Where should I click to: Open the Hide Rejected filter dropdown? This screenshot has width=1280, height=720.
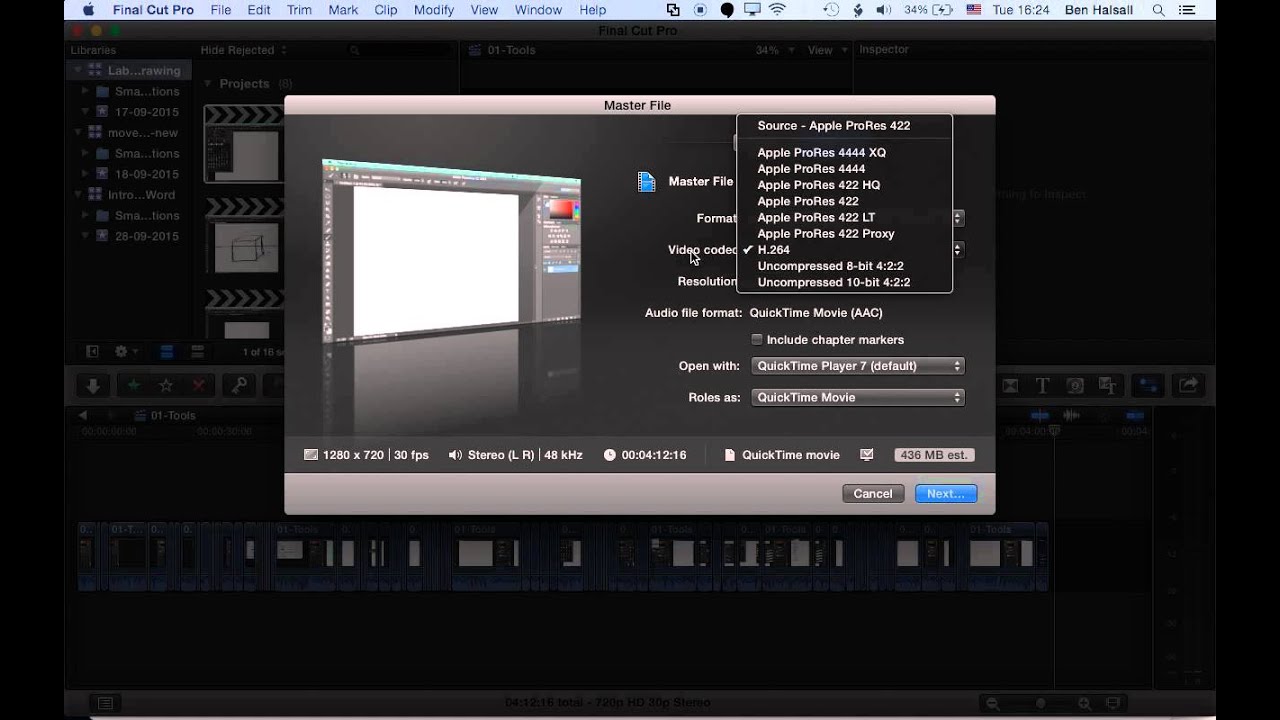coord(243,50)
